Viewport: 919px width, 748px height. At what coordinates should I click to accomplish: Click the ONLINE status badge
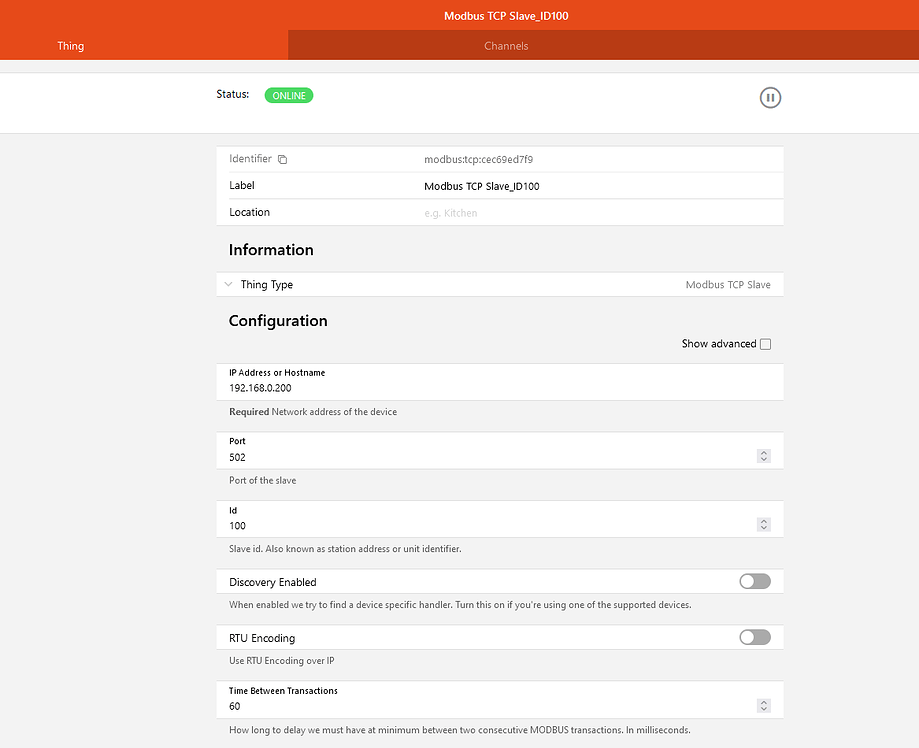[x=288, y=95]
